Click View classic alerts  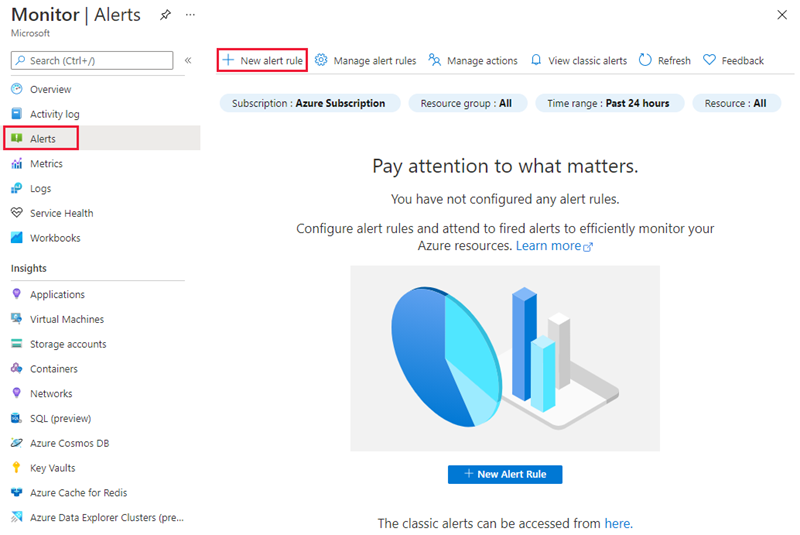(587, 60)
